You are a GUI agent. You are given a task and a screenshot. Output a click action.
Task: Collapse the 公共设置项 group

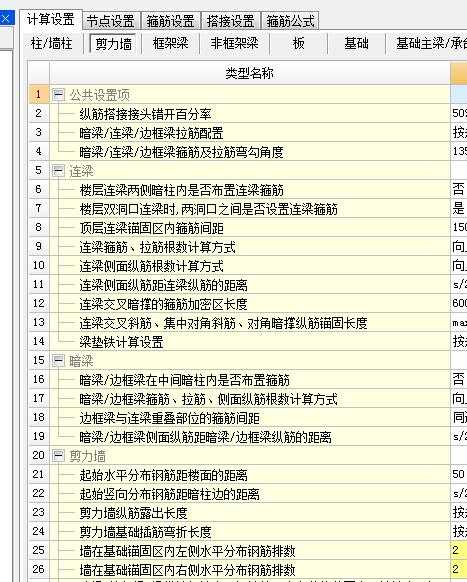pyautogui.click(x=58, y=95)
